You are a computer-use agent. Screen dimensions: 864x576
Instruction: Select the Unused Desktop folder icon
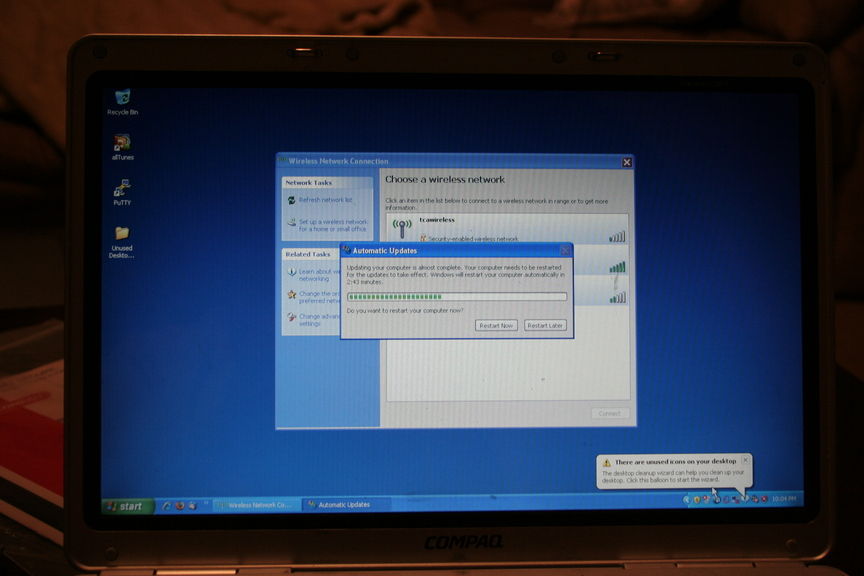122,242
